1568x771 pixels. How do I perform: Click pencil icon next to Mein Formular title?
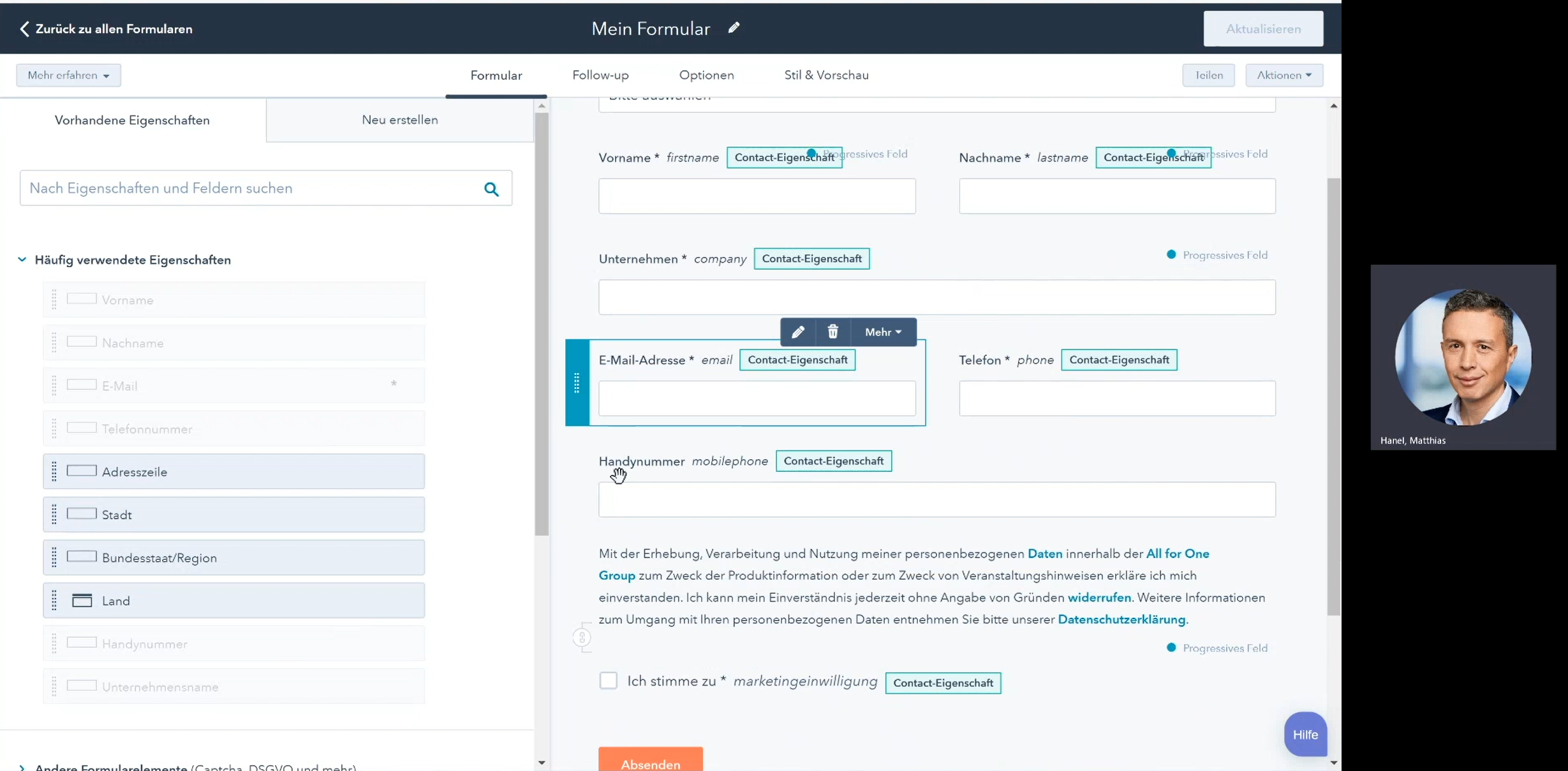coord(734,28)
